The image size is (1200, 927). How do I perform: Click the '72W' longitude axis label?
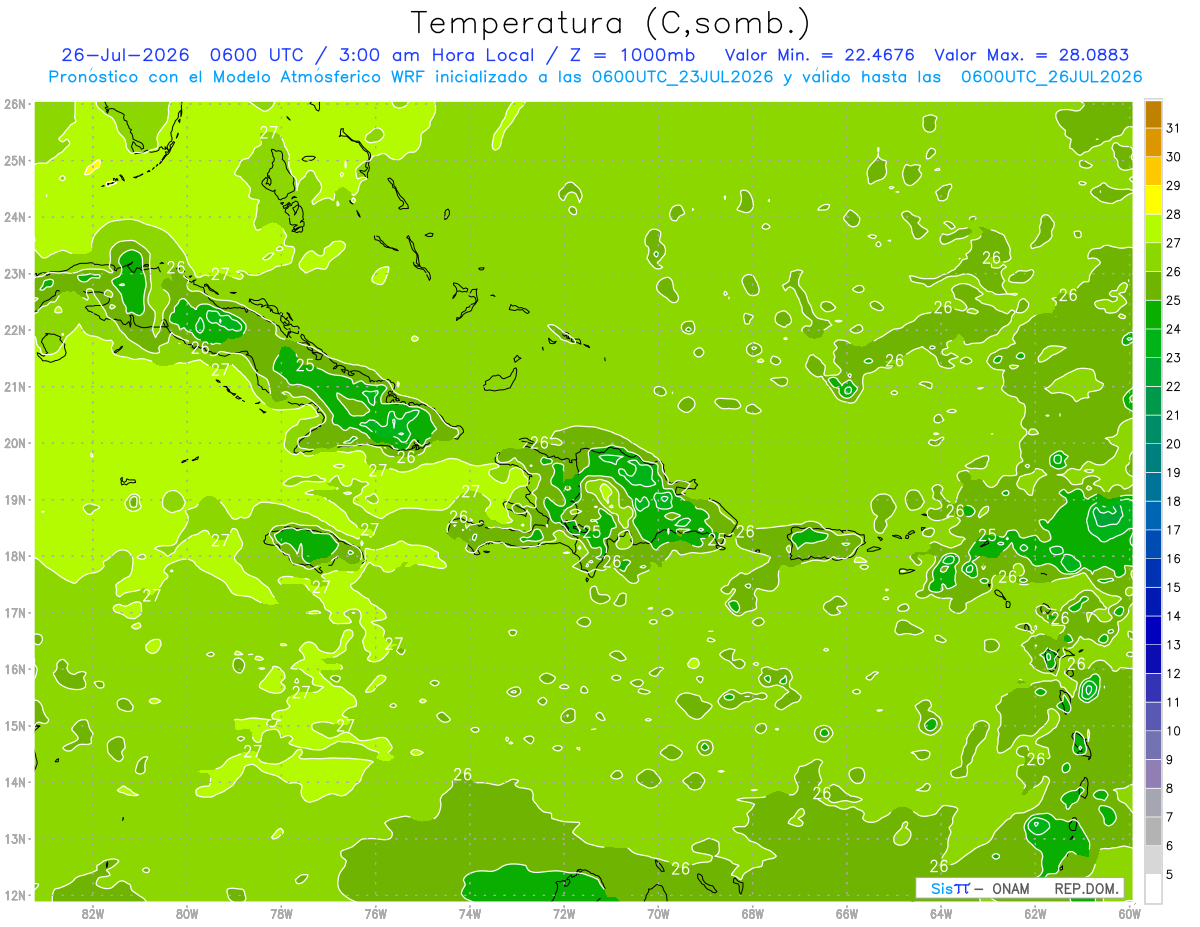[564, 913]
